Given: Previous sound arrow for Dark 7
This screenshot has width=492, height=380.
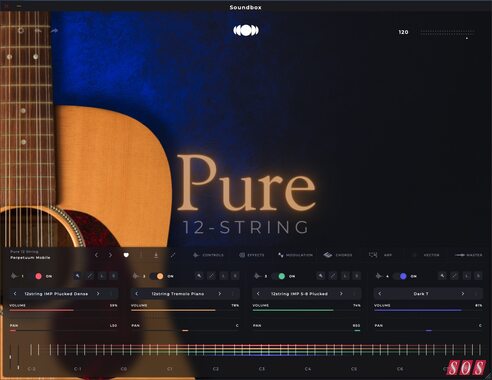Looking at the screenshot, I should (380, 294).
